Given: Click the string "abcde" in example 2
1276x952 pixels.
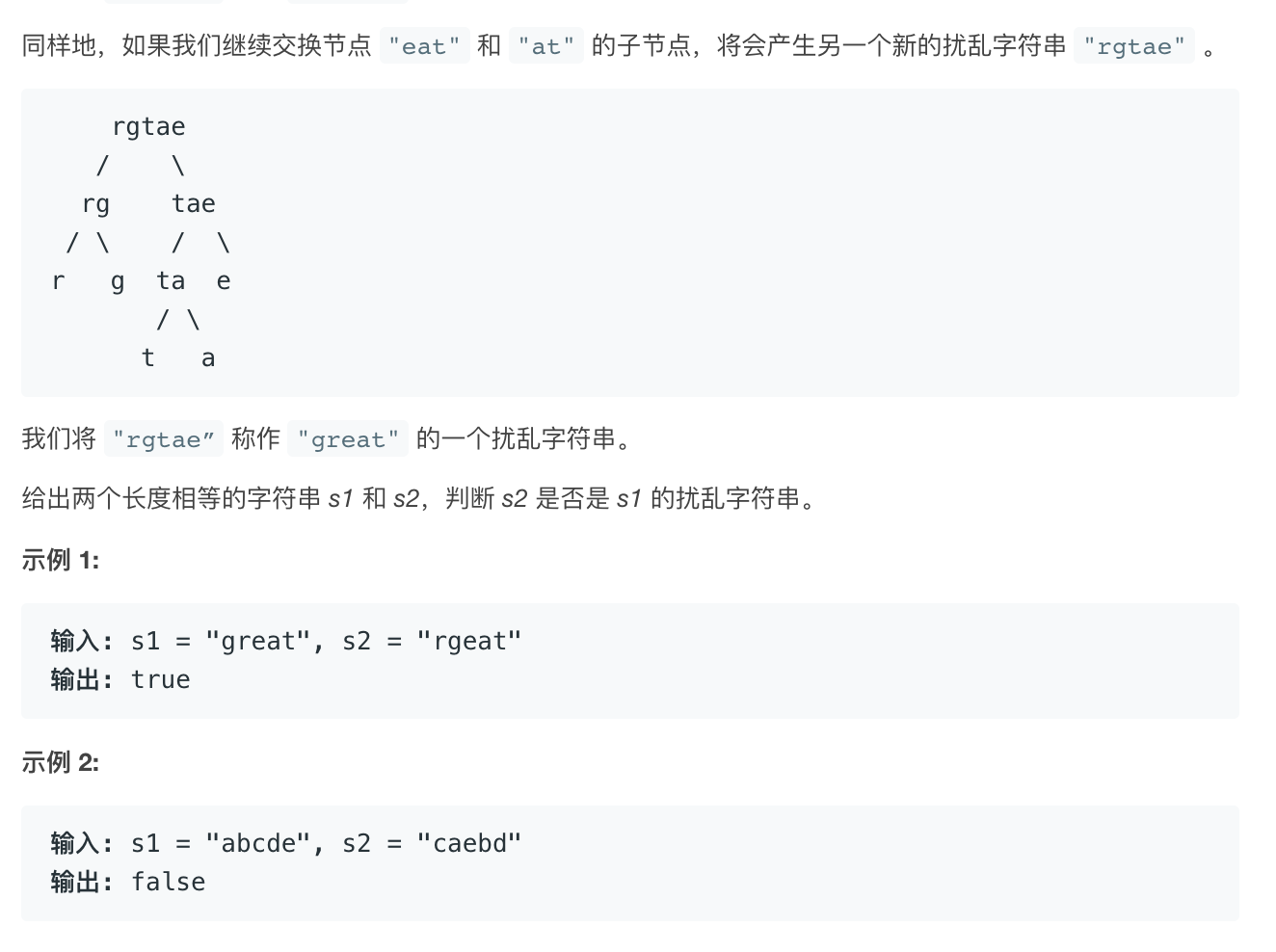Looking at the screenshot, I should 257,843.
